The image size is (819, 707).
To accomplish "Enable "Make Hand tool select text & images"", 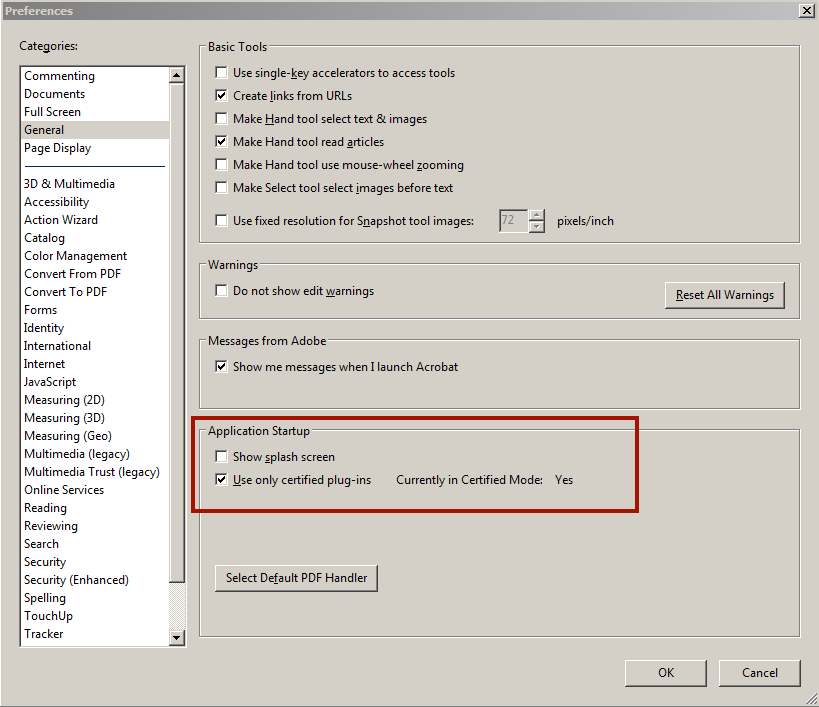I will (x=221, y=119).
